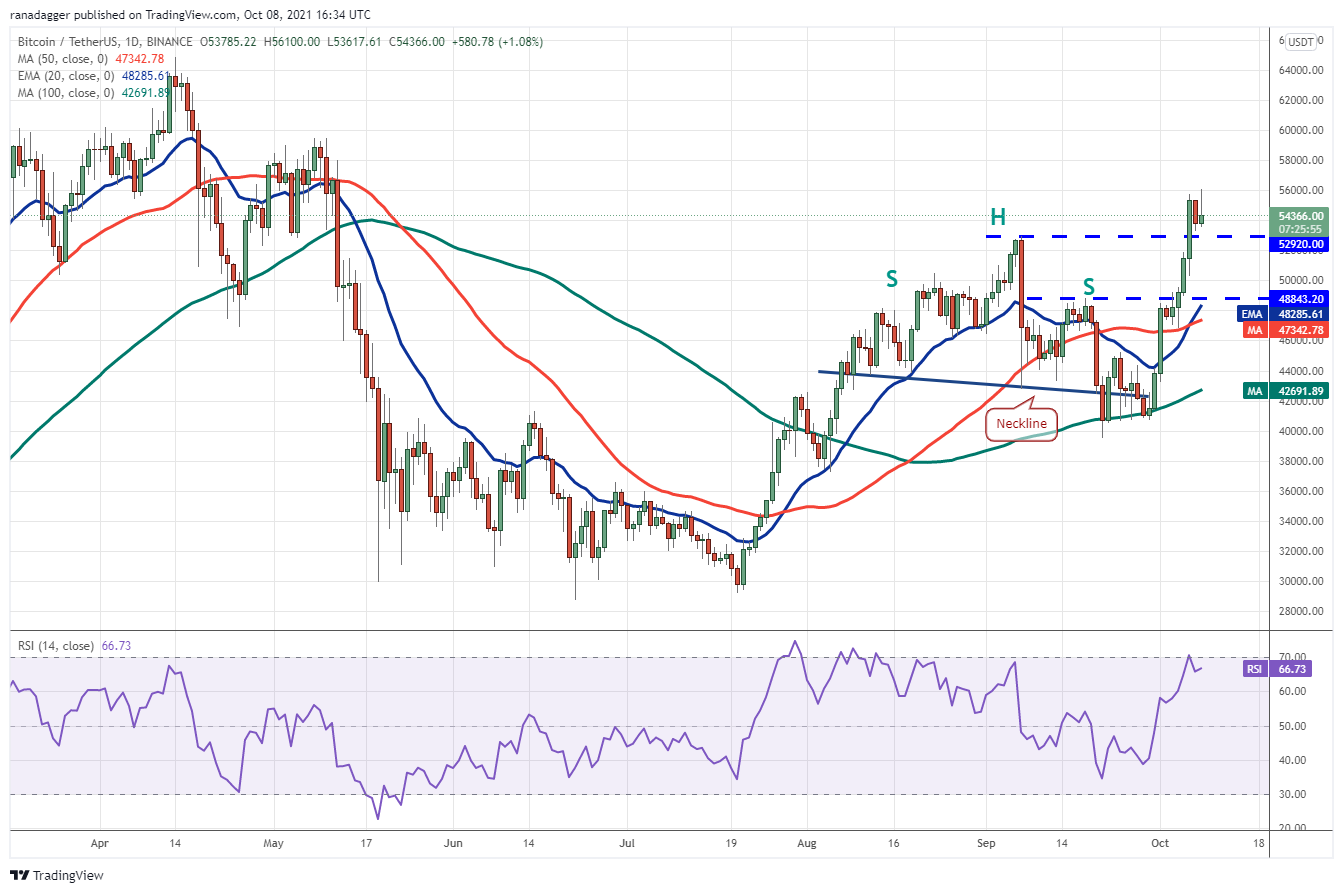Click the 40000.00 price axis tick

tap(1300, 431)
